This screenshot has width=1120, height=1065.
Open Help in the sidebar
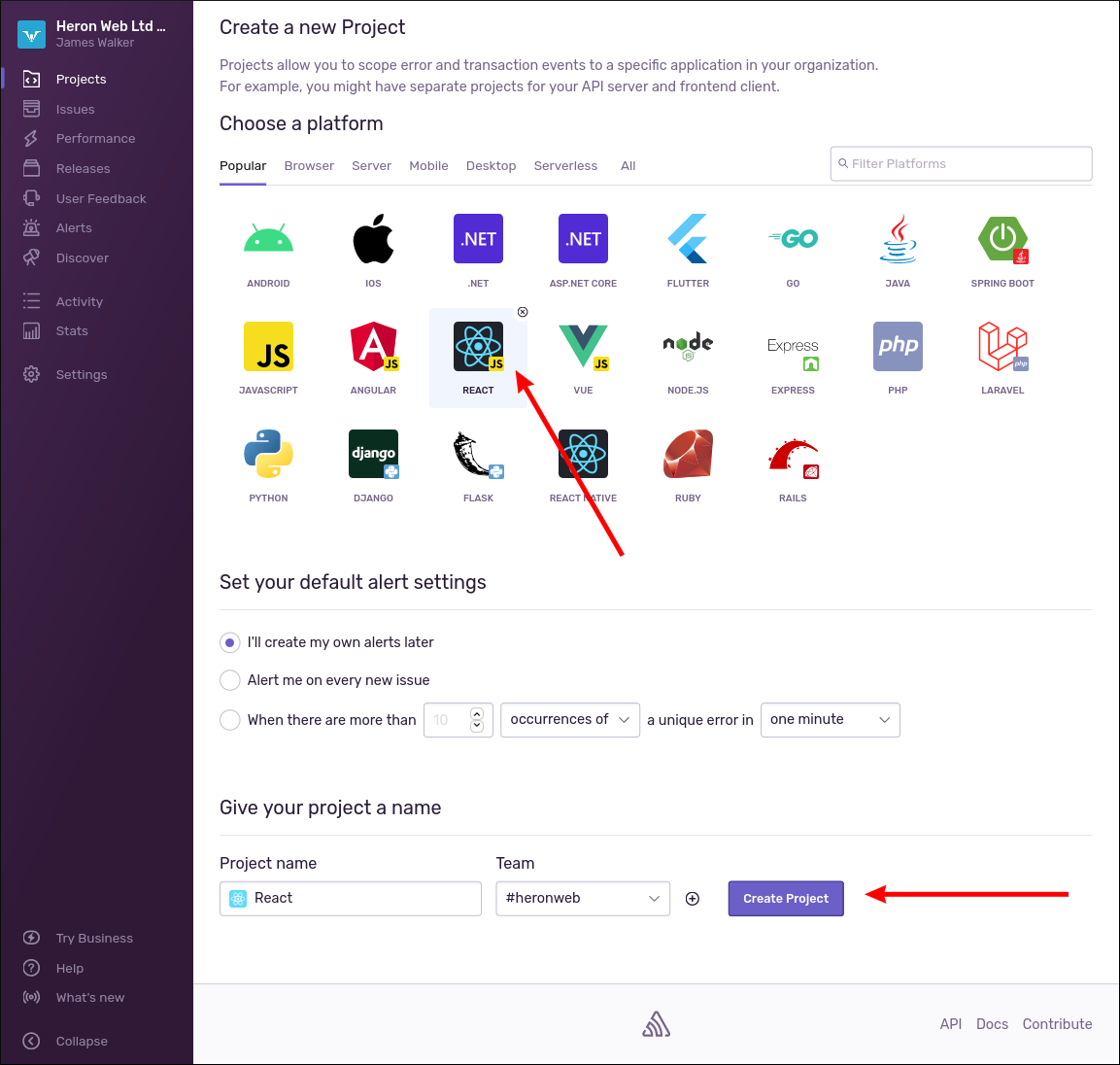pyautogui.click(x=69, y=969)
